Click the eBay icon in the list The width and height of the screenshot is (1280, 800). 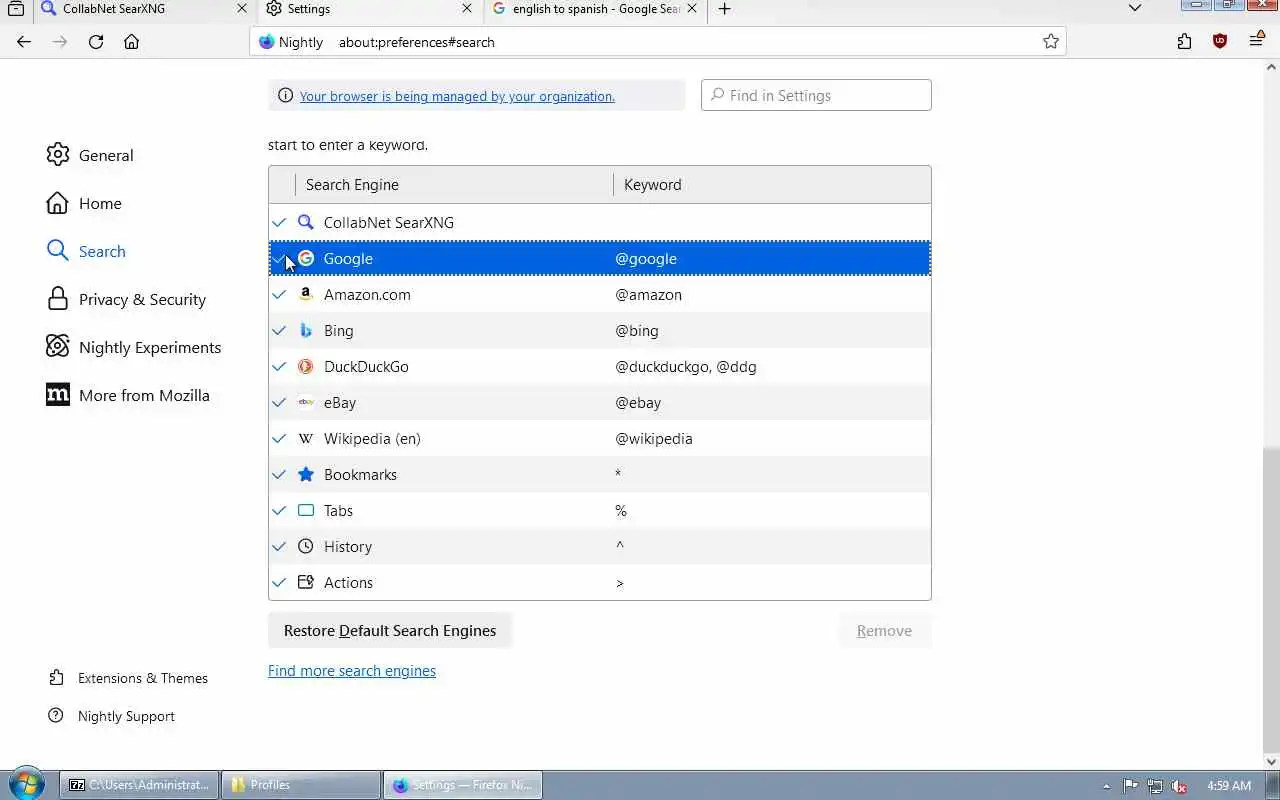click(x=306, y=402)
